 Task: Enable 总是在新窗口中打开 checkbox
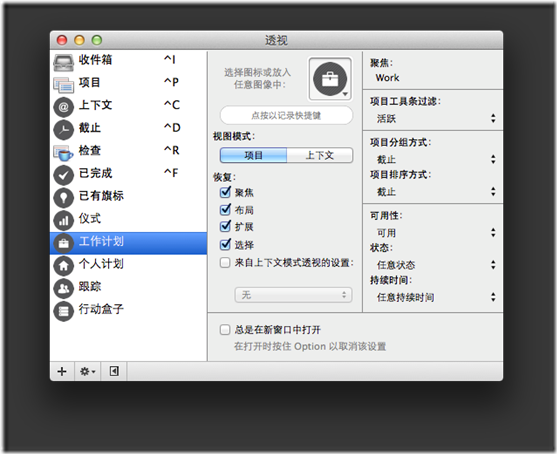pos(225,330)
